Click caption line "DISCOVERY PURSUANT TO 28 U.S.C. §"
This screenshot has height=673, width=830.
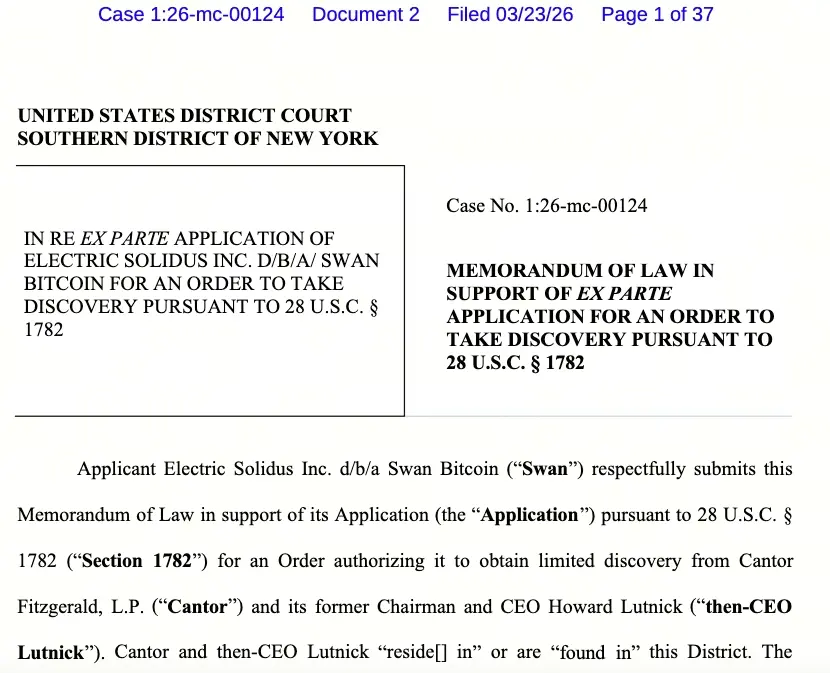tap(201, 307)
